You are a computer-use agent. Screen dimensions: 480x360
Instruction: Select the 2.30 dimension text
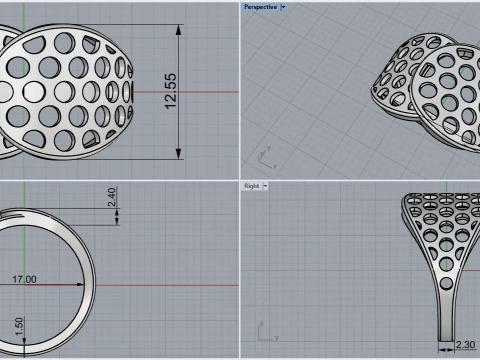click(x=465, y=344)
